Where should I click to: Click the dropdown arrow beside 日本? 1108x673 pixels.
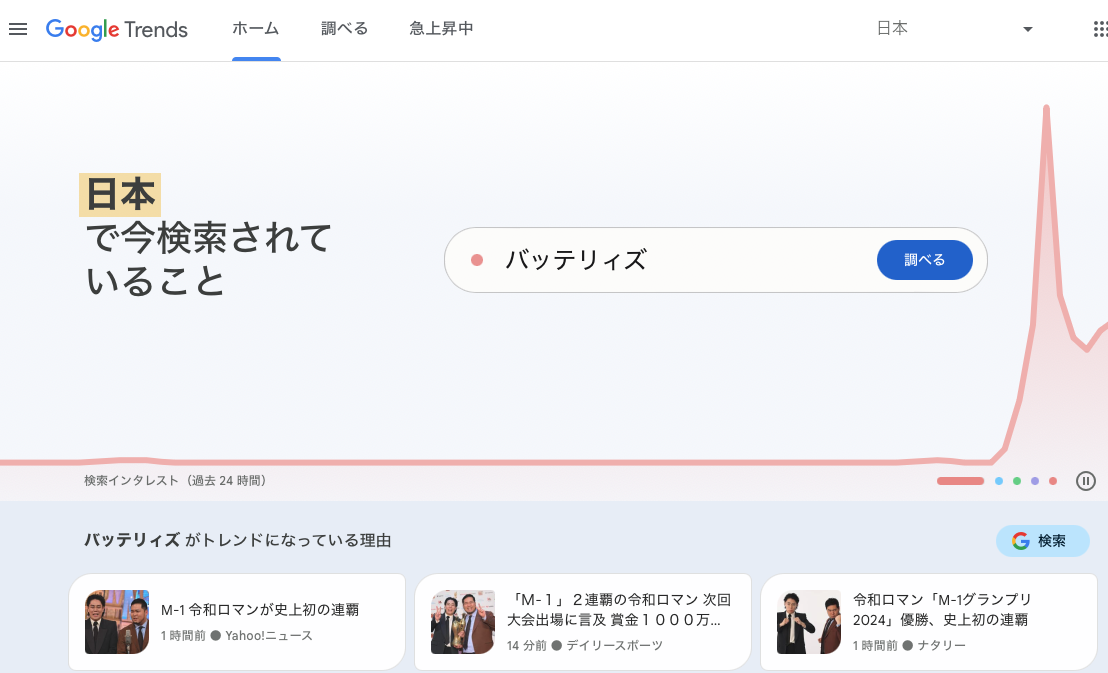(1027, 30)
